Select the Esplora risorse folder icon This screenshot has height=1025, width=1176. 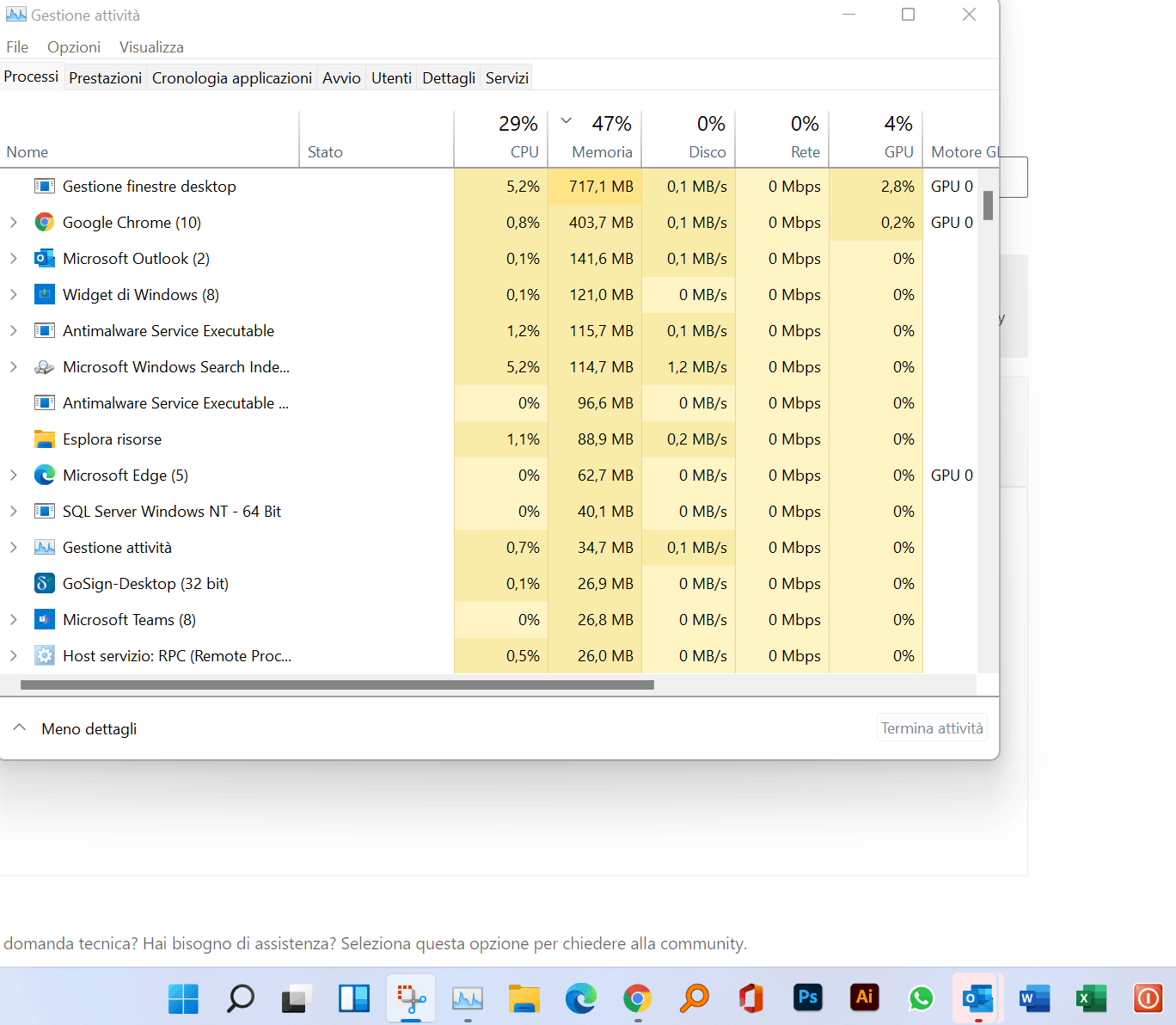click(45, 439)
